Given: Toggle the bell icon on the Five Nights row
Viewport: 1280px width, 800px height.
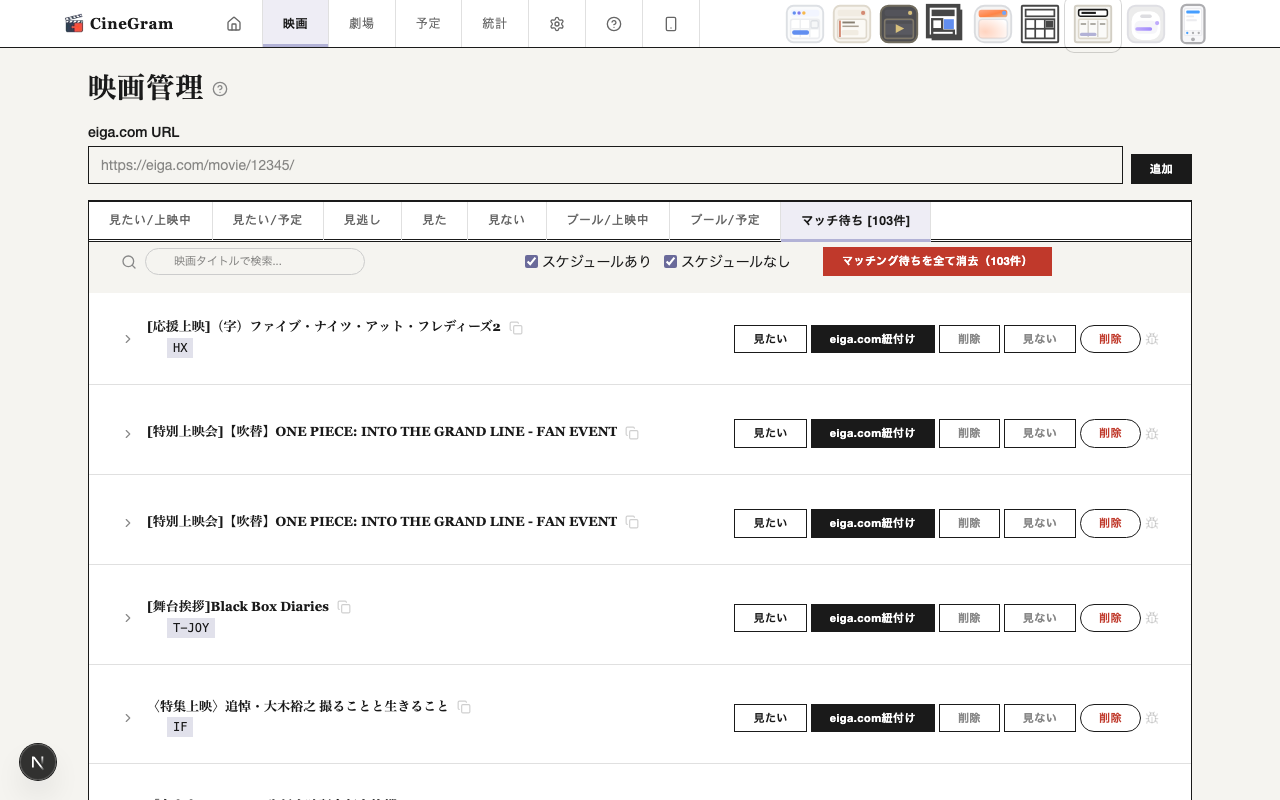Looking at the screenshot, I should click(1152, 339).
